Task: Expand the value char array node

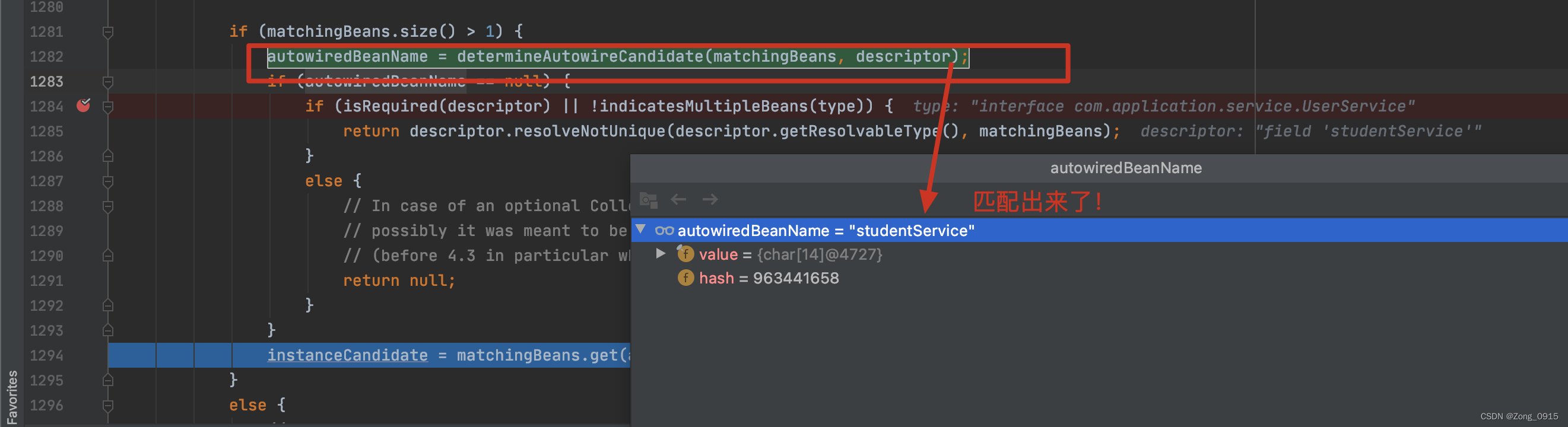Action: pos(661,254)
